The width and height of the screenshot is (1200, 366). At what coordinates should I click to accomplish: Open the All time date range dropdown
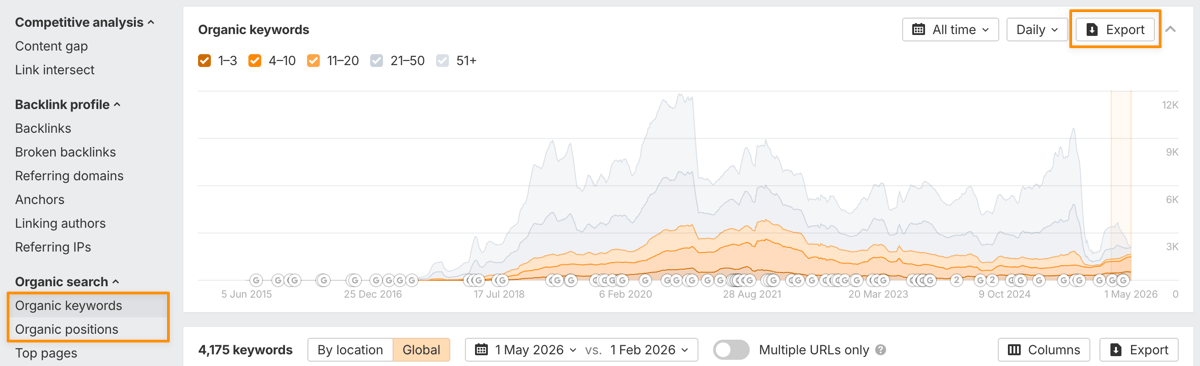tap(950, 30)
